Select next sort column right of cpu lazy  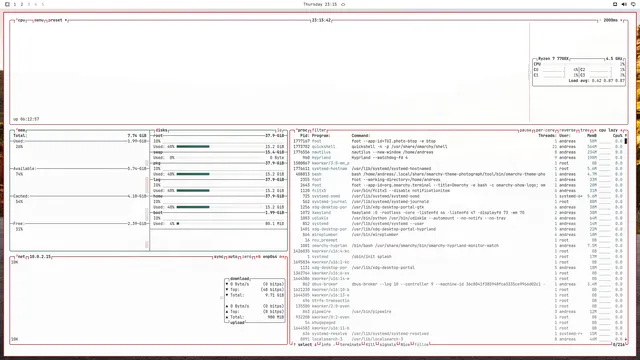point(622,130)
